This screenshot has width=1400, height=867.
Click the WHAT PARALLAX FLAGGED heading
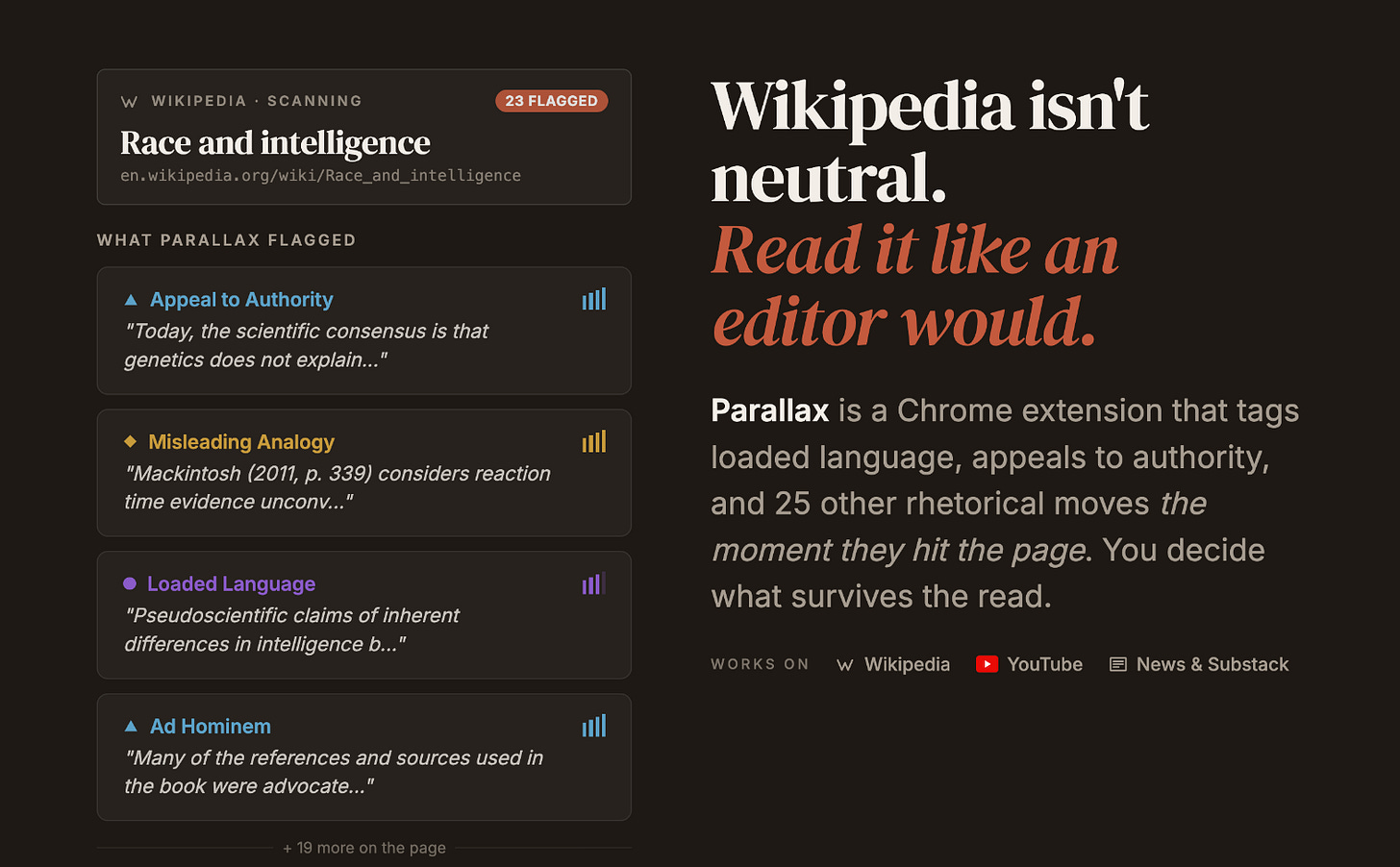point(227,240)
